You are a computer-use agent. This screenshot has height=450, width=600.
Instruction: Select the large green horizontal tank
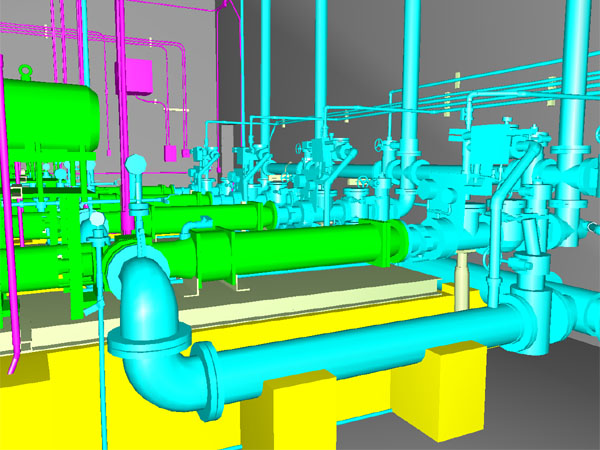point(48,115)
